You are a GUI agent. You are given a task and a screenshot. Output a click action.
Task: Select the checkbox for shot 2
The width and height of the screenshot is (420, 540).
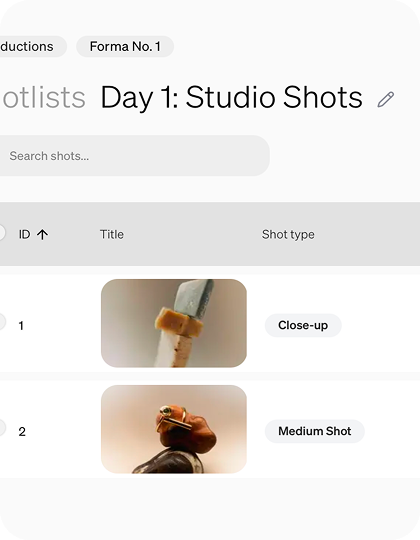2,428
